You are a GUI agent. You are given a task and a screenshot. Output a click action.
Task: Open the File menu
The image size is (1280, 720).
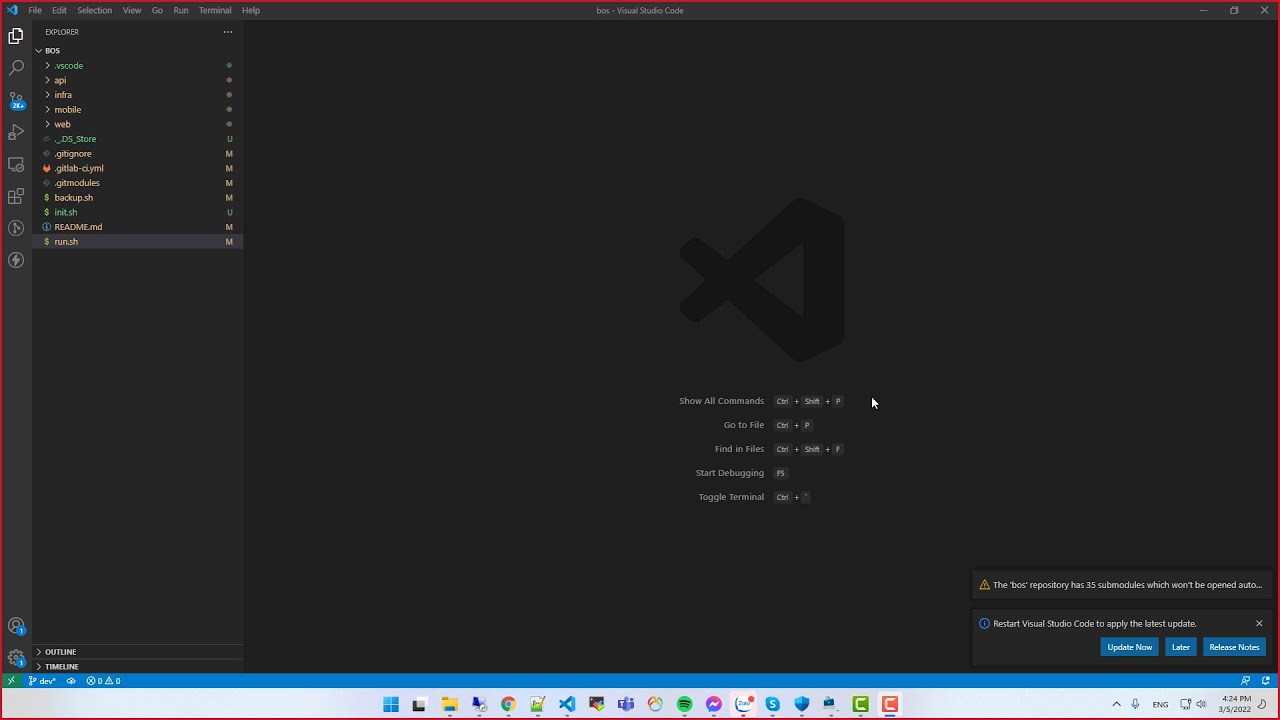coord(35,10)
